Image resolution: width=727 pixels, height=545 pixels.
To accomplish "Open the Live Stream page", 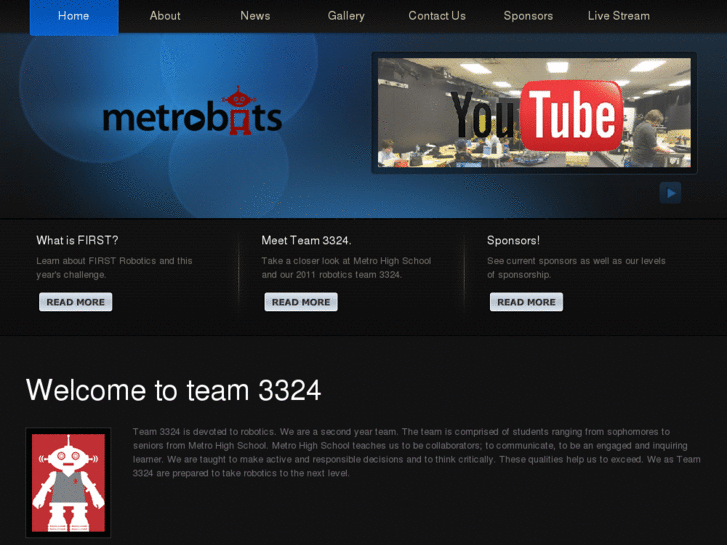I will (x=619, y=16).
